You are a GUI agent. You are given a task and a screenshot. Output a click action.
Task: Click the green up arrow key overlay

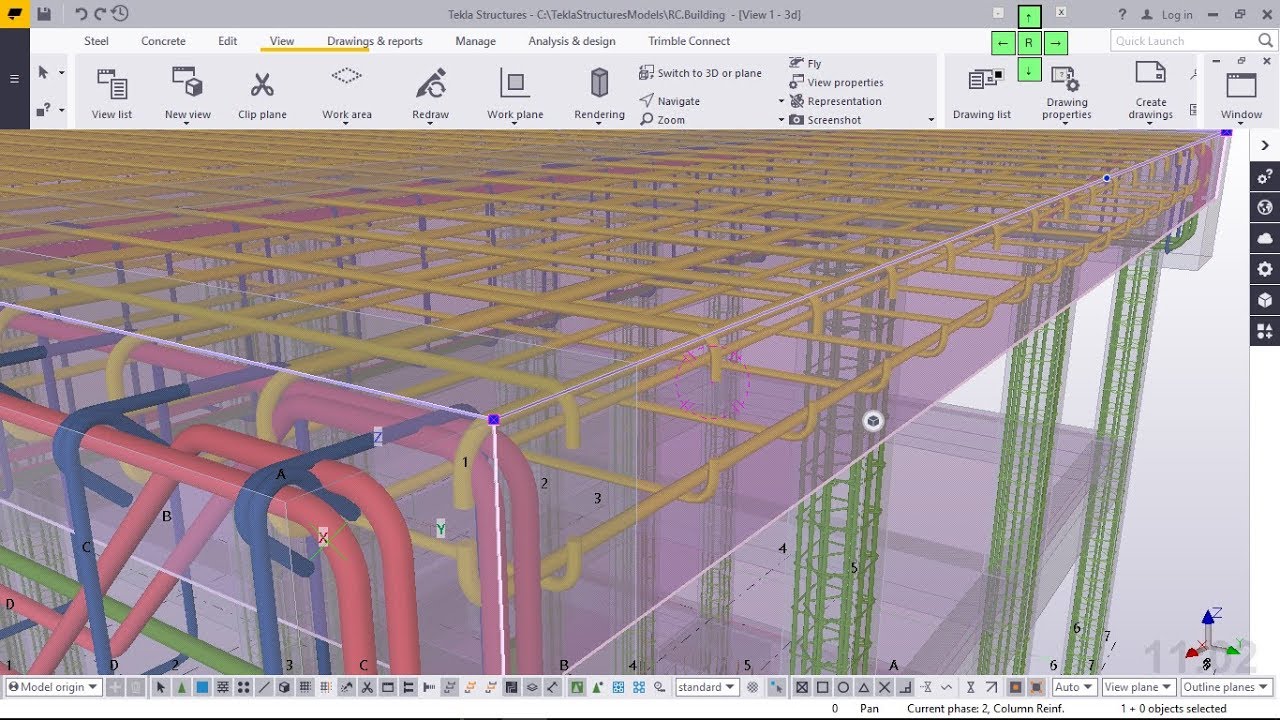tap(1028, 16)
